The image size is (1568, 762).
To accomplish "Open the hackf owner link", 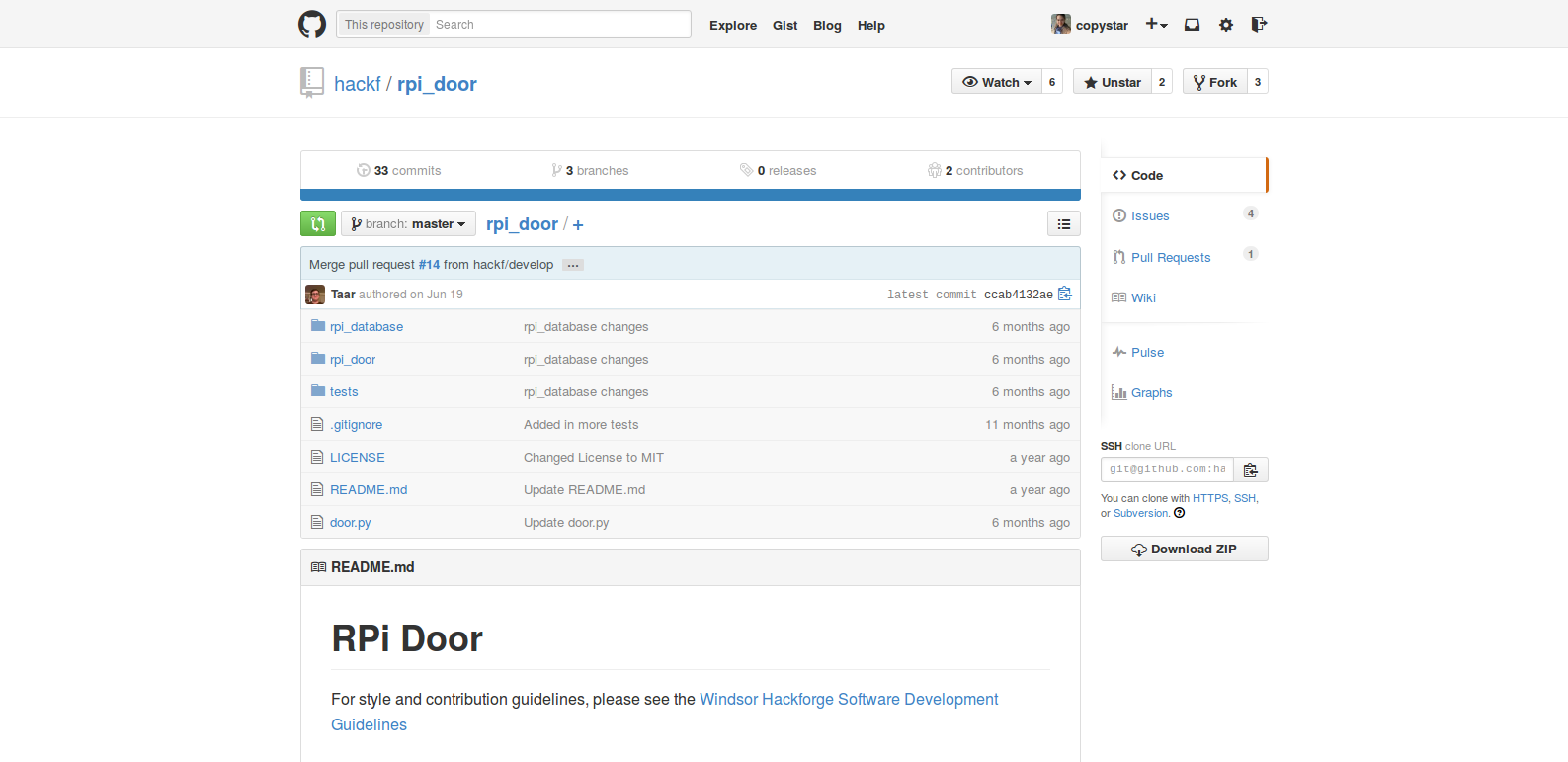I will coord(357,84).
